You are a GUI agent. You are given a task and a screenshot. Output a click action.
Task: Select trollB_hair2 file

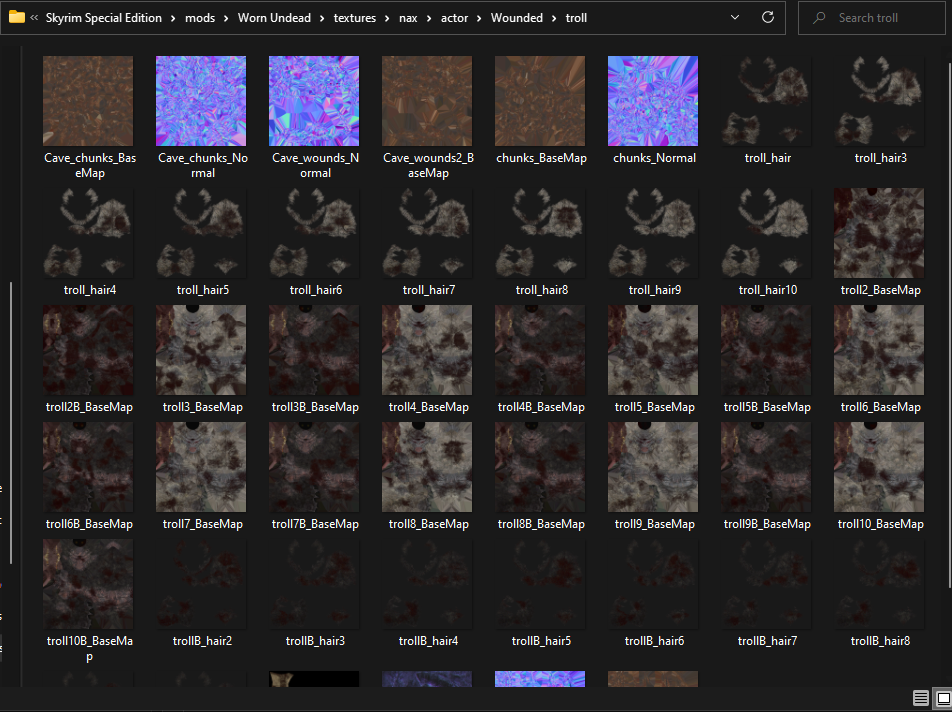(202, 594)
